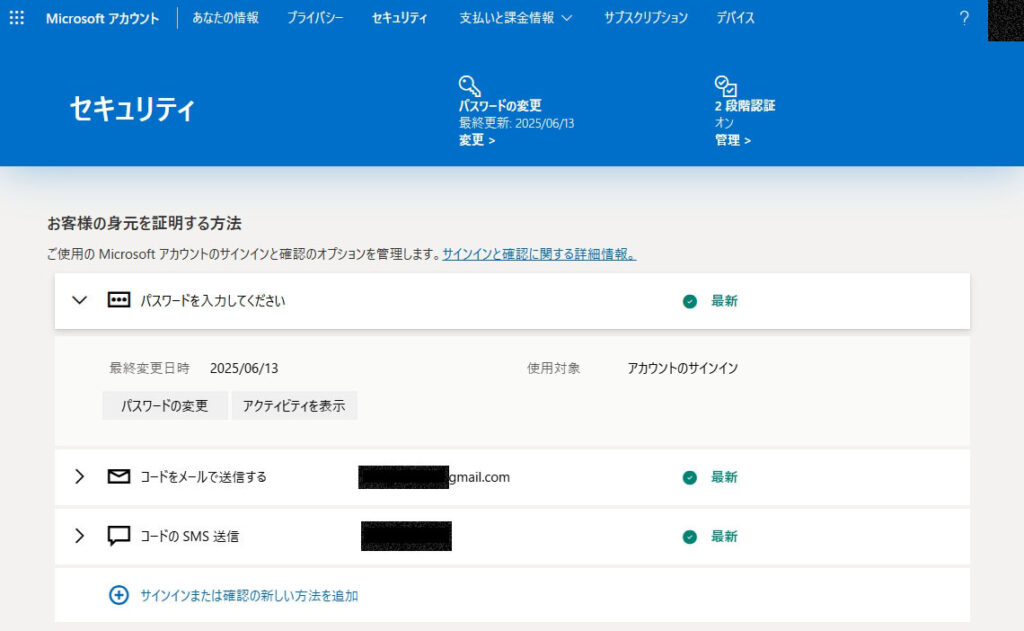
Task: Select the デバイス navigation item
Action: [735, 18]
